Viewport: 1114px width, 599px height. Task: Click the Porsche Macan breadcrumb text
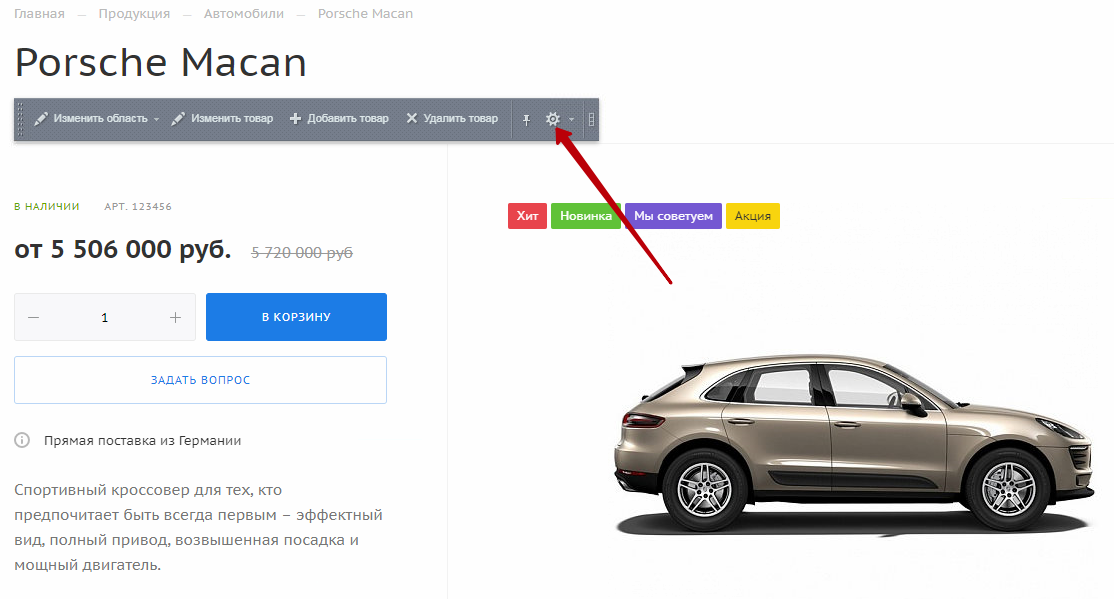click(x=365, y=14)
